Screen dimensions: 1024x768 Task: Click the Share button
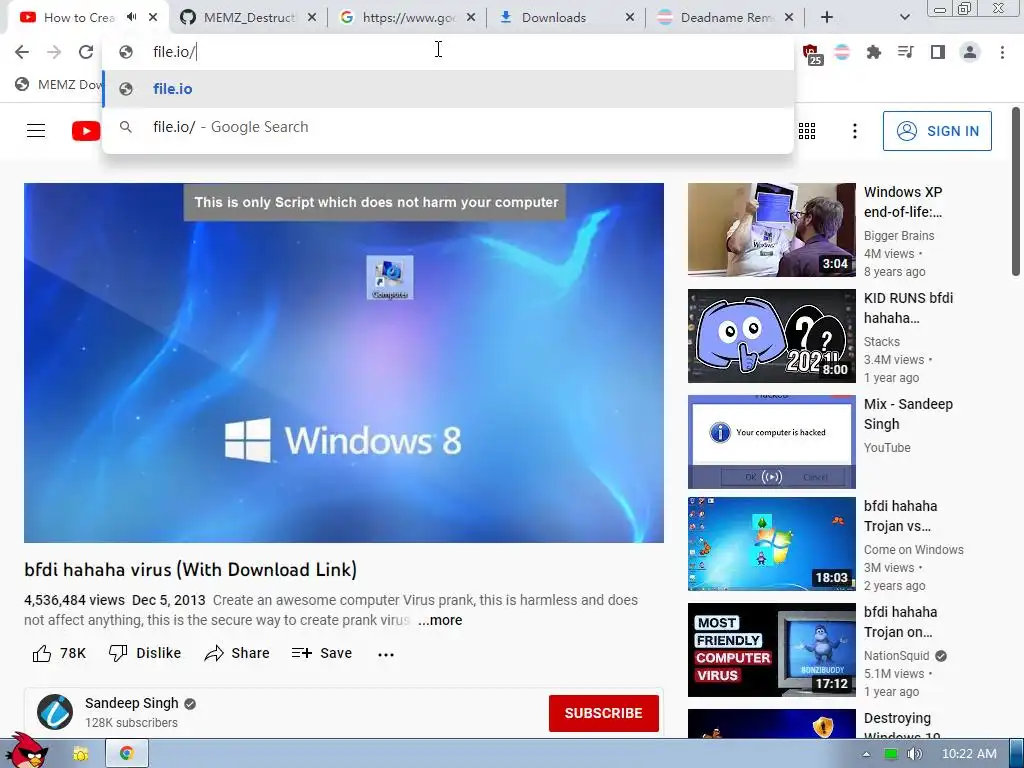coord(236,653)
